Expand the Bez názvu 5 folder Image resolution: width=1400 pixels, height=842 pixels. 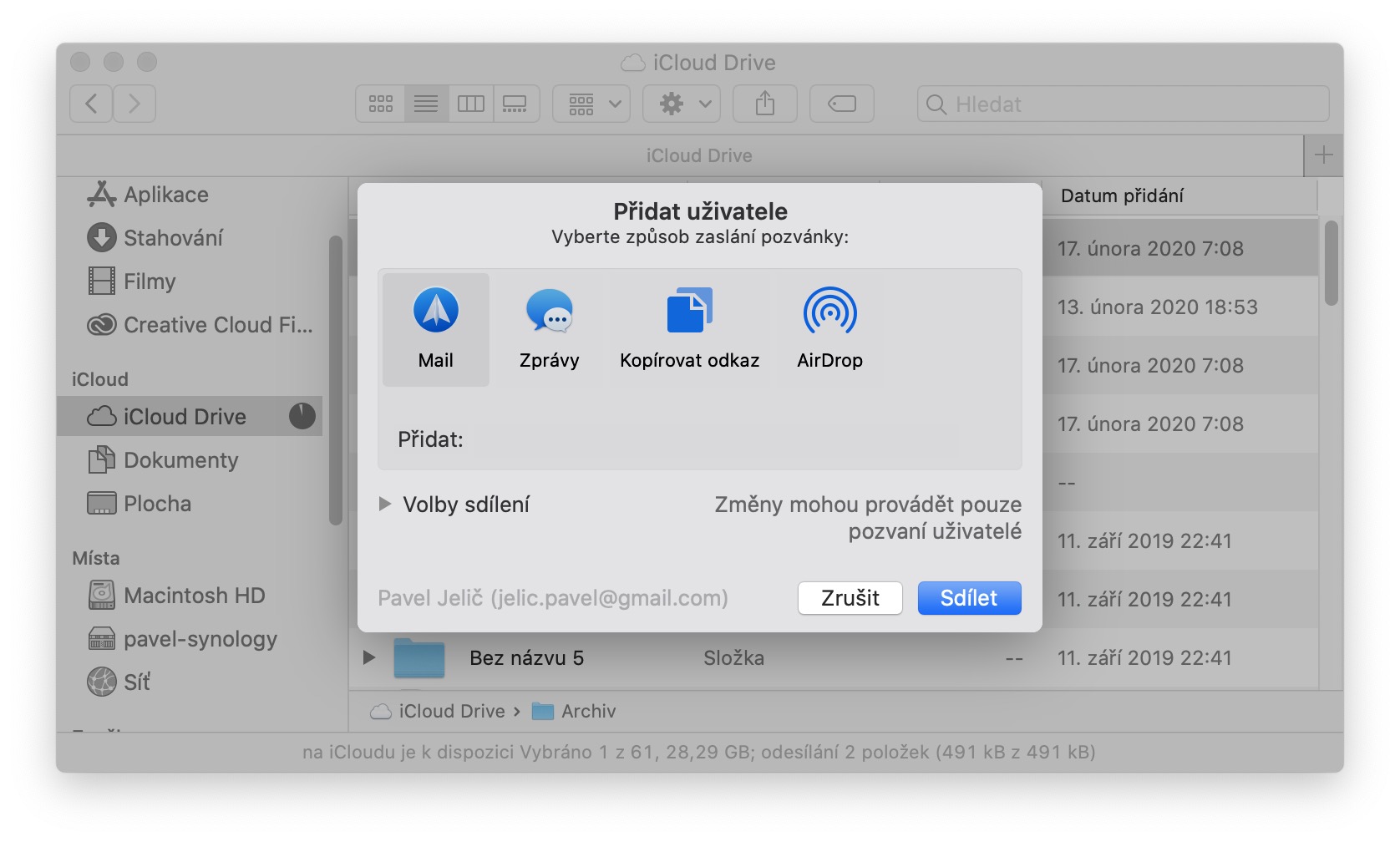click(368, 658)
